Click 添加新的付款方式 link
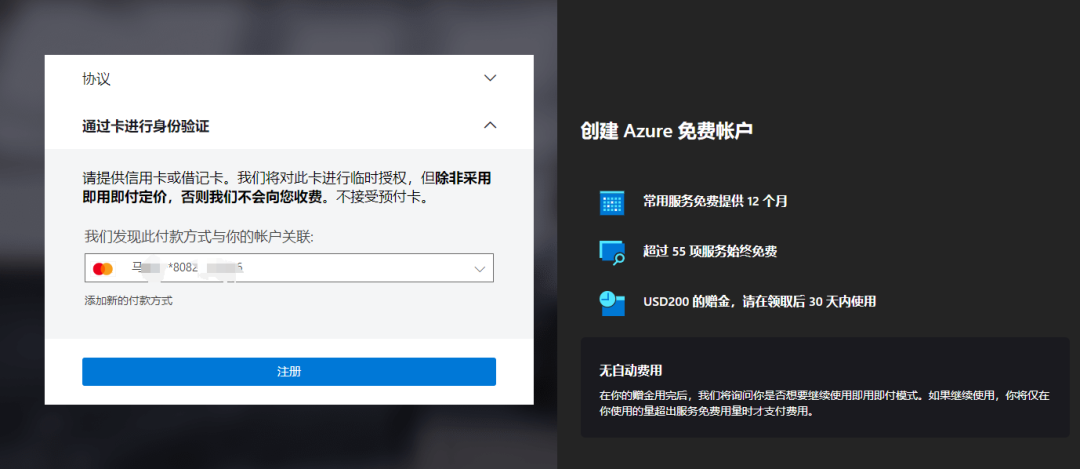Screen dimensions: 1080x469 click(128, 300)
